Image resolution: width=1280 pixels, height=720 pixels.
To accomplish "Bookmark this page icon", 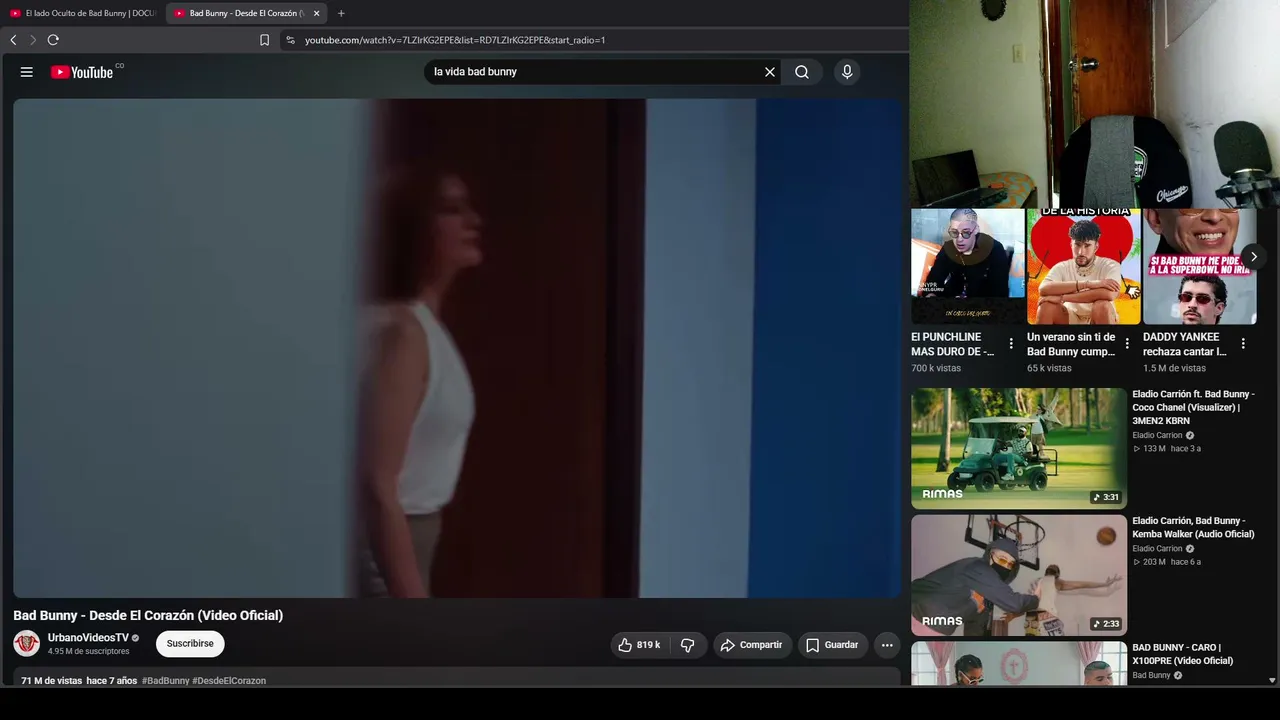I will [x=264, y=40].
